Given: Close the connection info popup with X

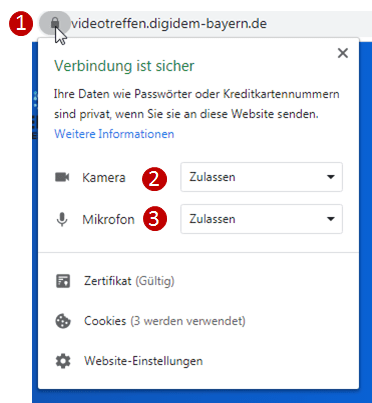Looking at the screenshot, I should [x=343, y=53].
